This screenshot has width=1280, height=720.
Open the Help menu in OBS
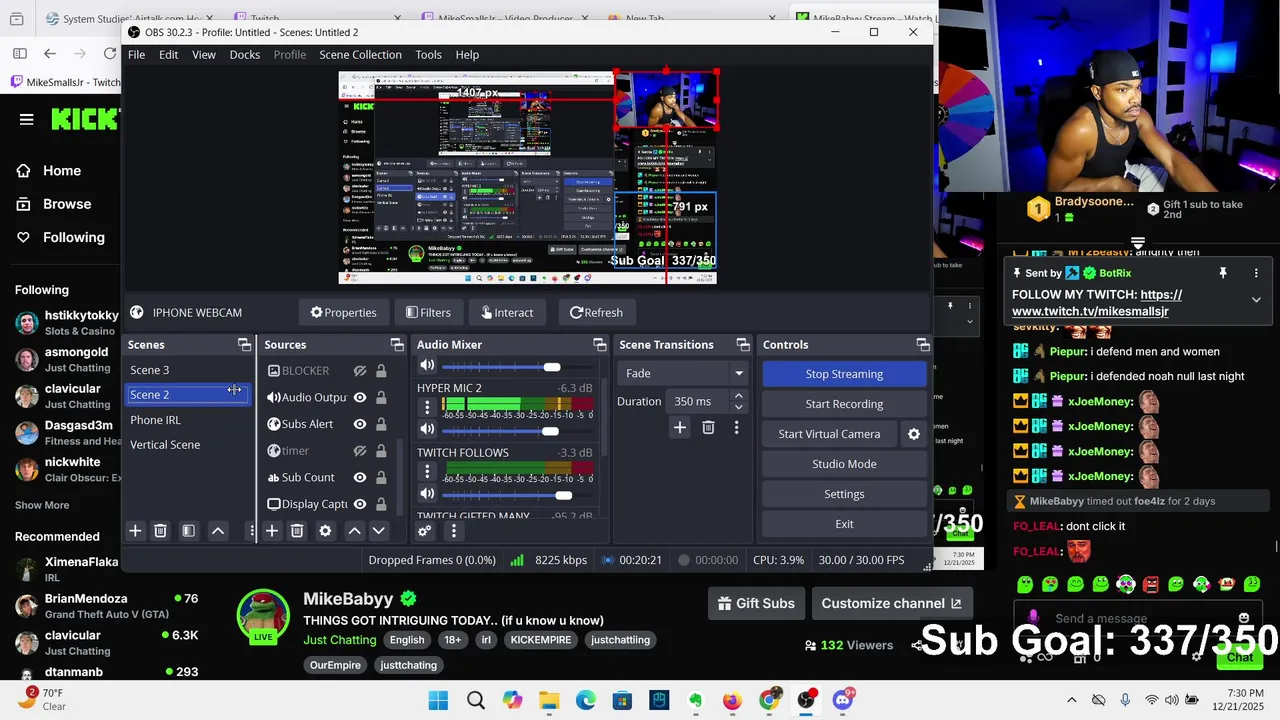[x=467, y=55]
